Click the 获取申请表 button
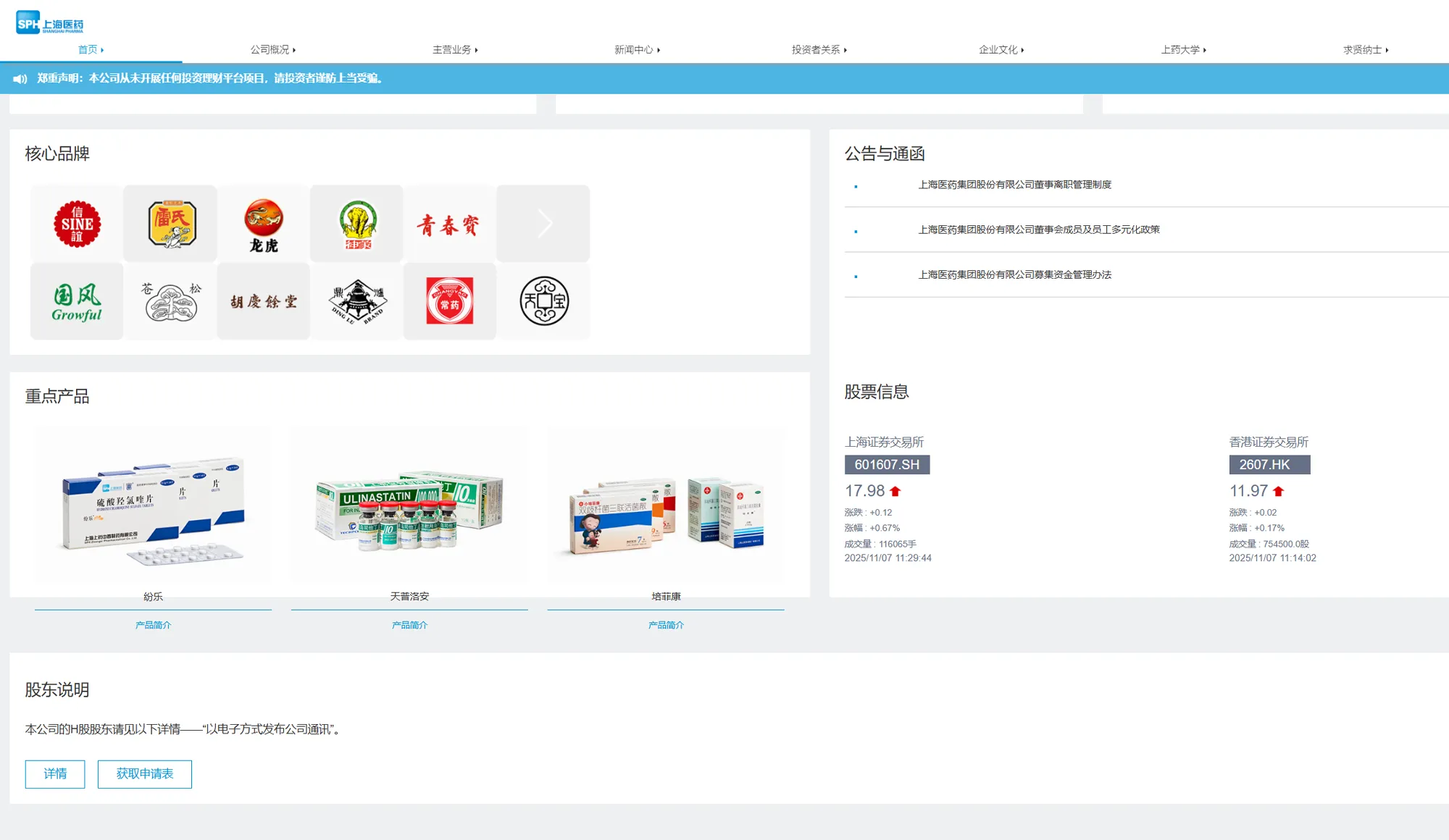 [145, 774]
